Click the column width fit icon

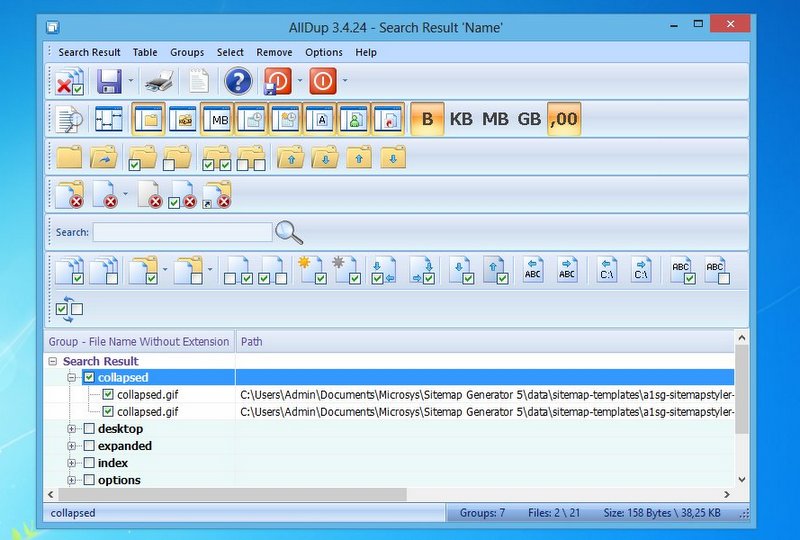[x=109, y=119]
